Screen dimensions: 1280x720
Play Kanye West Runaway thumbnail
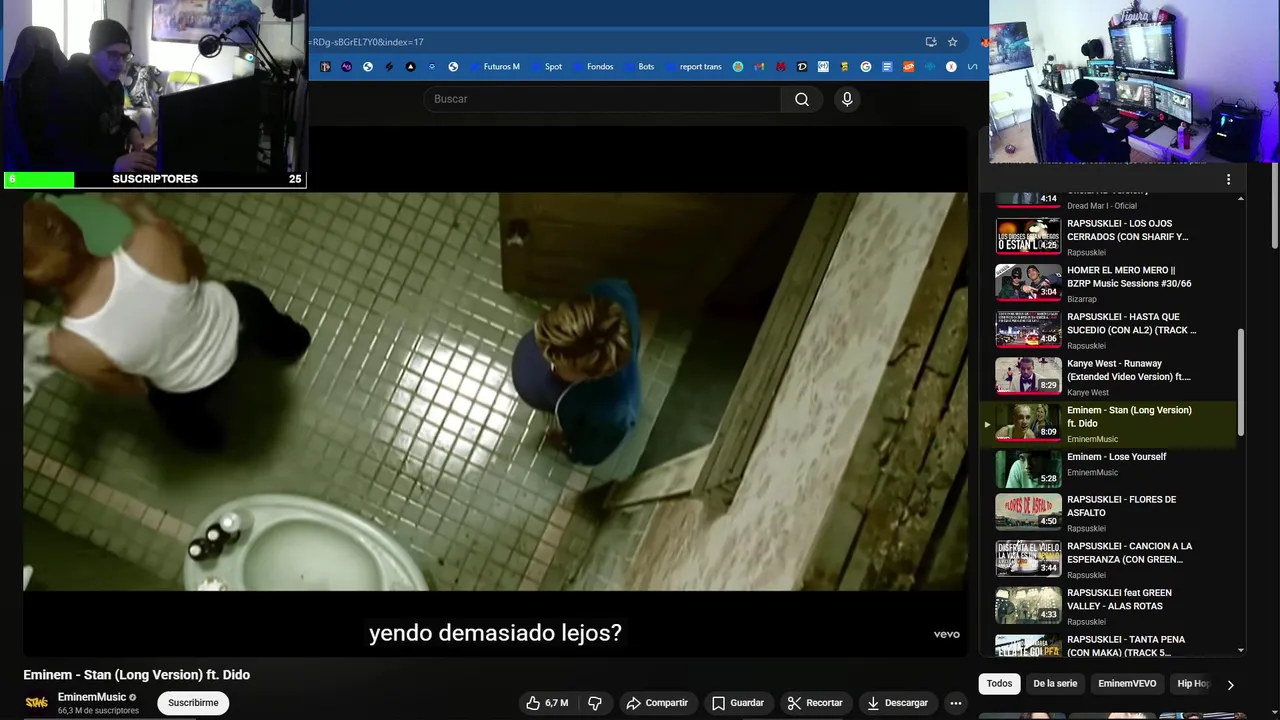coord(1028,376)
